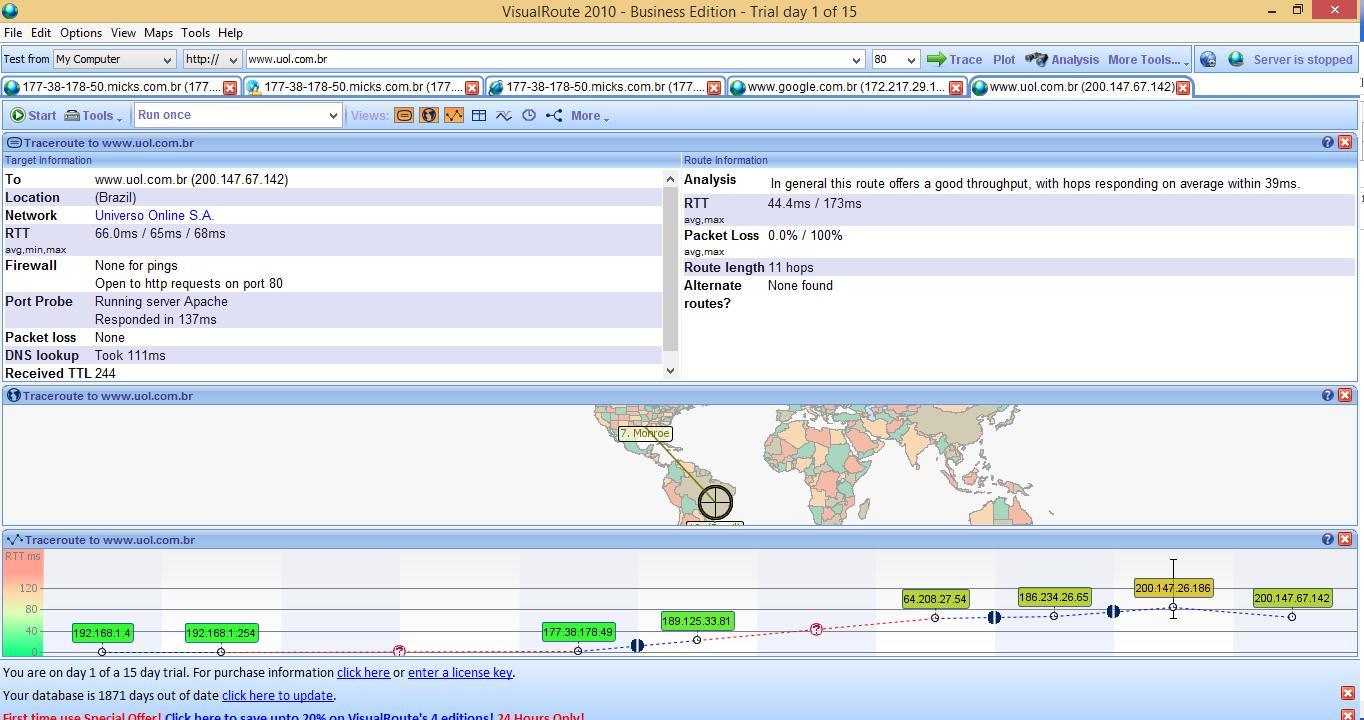Image resolution: width=1364 pixels, height=720 pixels.
Task: Select hop 189.125.33.81 label
Action: coord(697,621)
